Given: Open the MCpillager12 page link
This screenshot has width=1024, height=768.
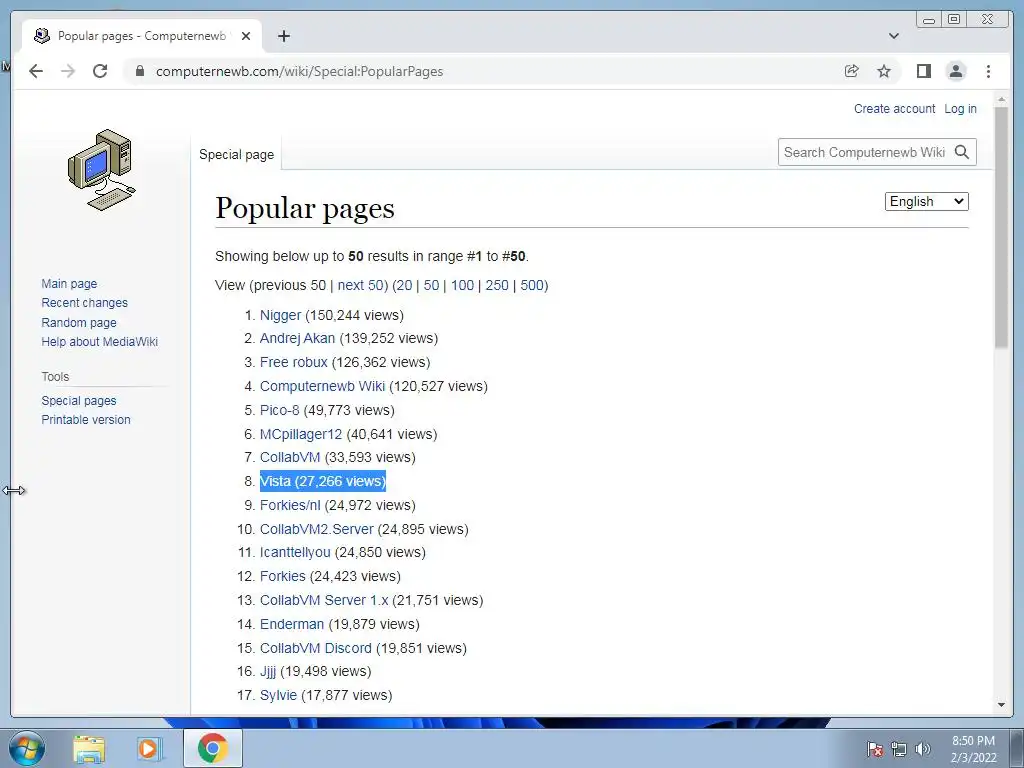Looking at the screenshot, I should click(x=301, y=434).
